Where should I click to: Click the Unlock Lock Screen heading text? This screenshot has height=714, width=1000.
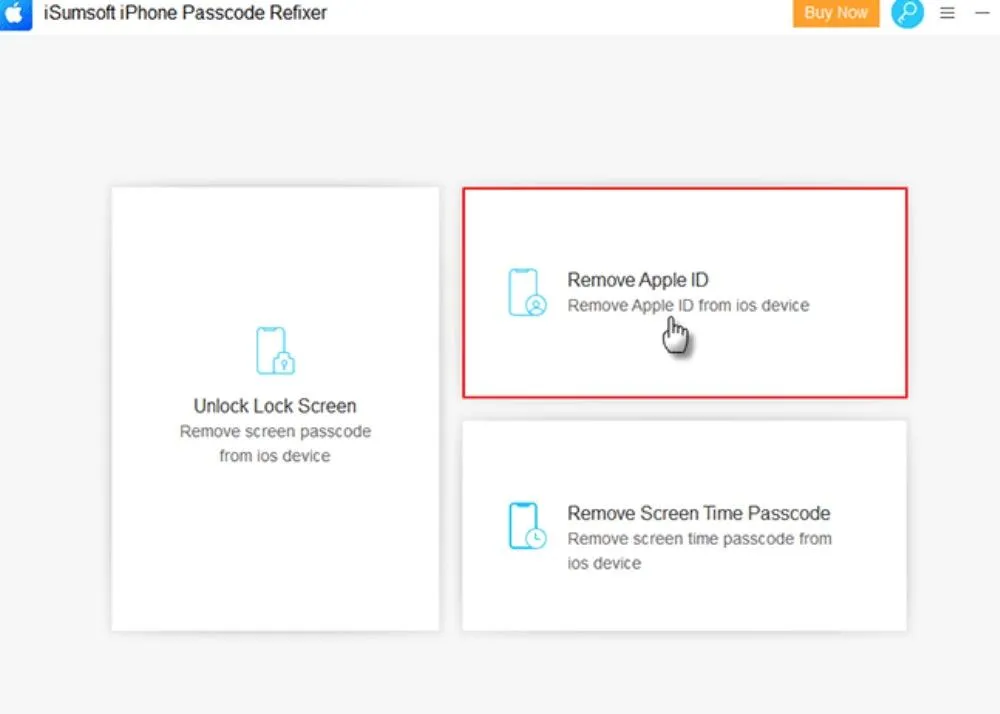pos(275,406)
